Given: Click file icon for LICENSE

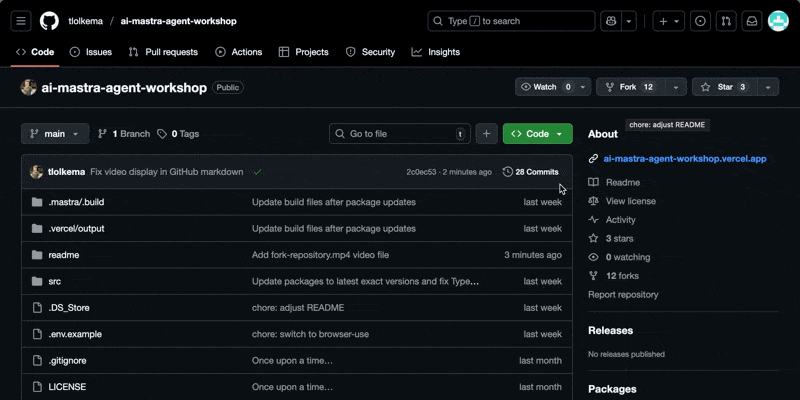Looking at the screenshot, I should coord(37,387).
